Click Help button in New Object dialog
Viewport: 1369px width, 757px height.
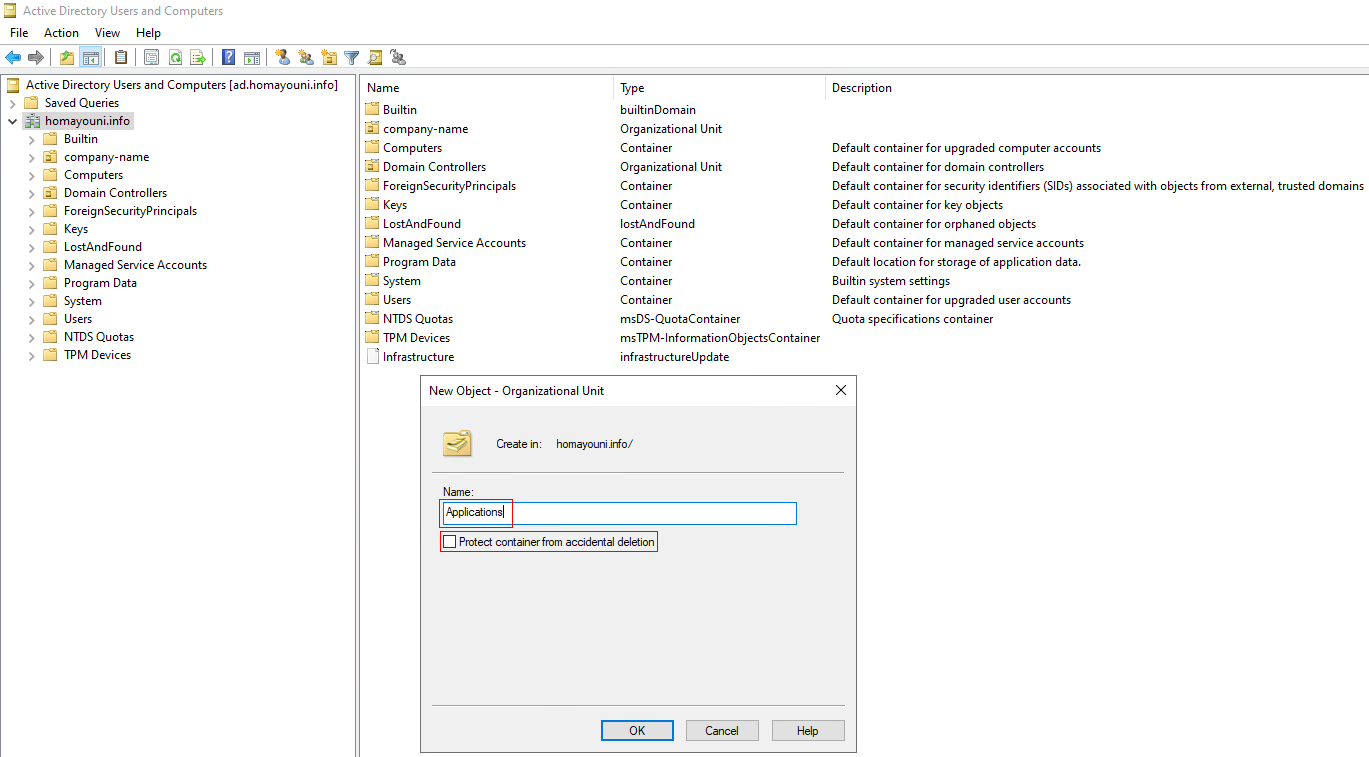coord(808,731)
